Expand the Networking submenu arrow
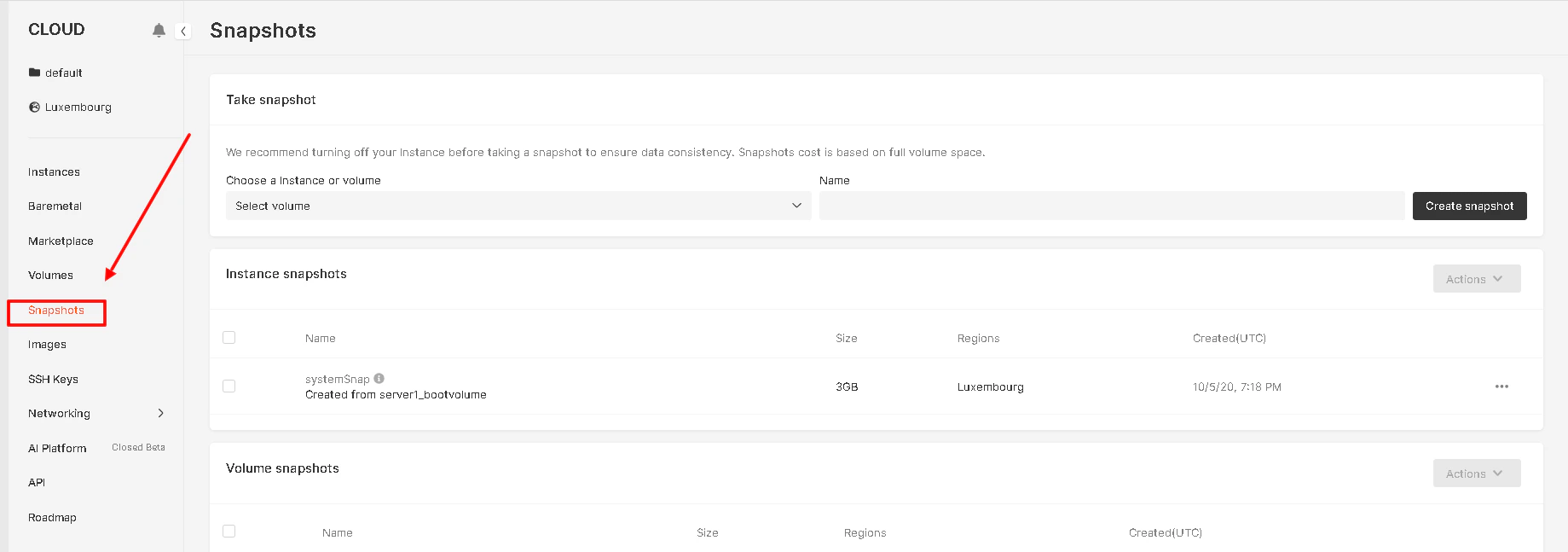Image resolution: width=1568 pixels, height=552 pixels. (x=160, y=413)
